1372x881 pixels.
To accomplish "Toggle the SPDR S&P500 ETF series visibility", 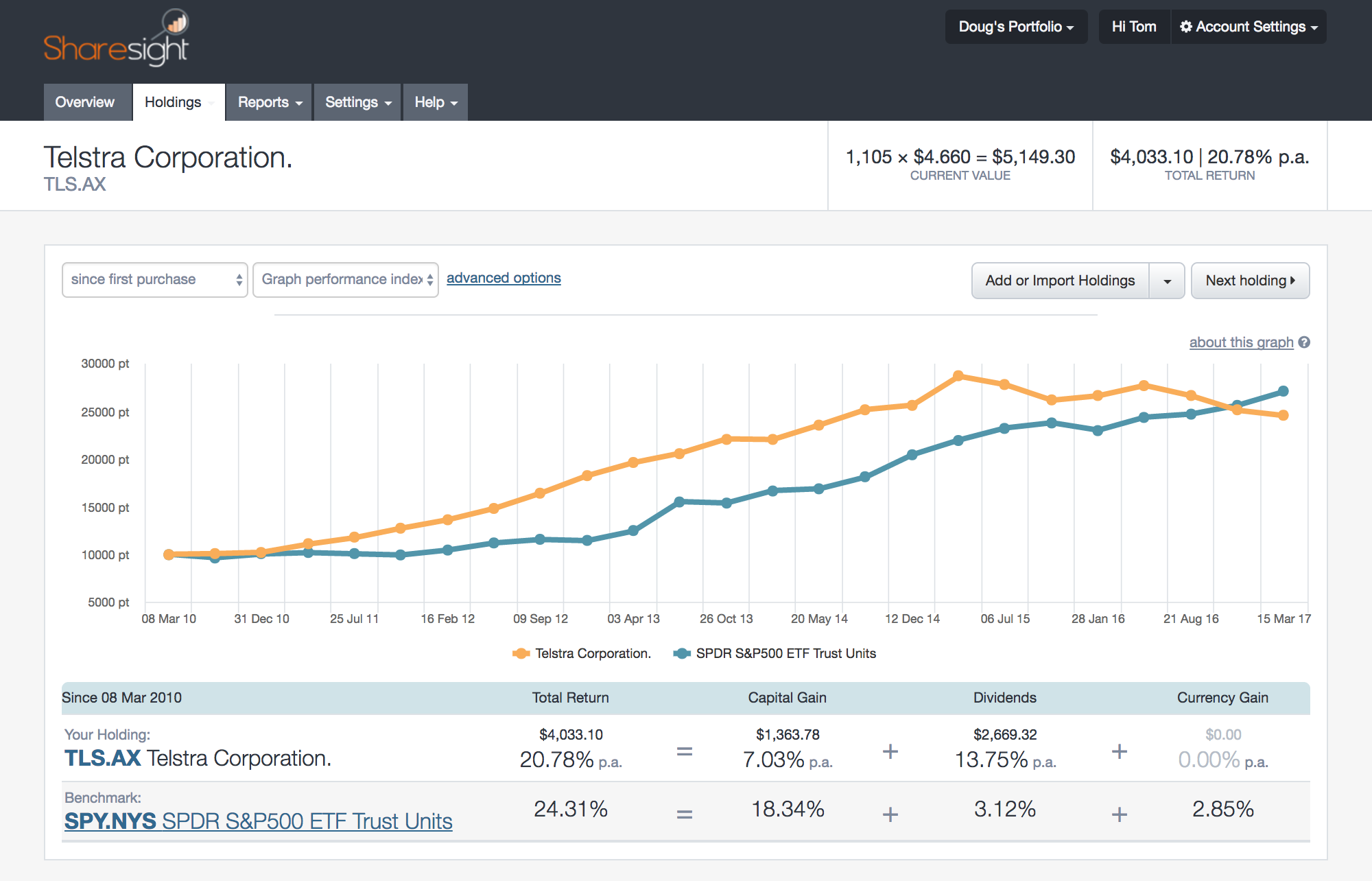I will click(786, 653).
